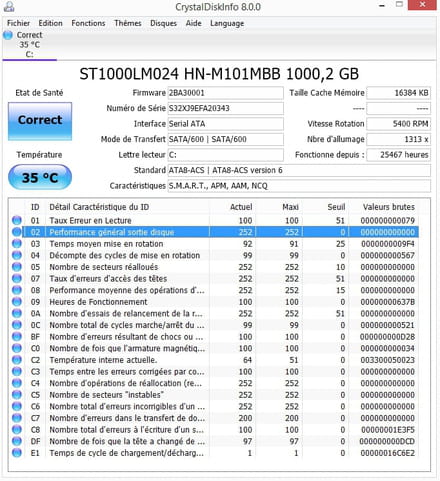Open the Fonctions menu
This screenshot has height=481, width=440.
coord(88,23)
